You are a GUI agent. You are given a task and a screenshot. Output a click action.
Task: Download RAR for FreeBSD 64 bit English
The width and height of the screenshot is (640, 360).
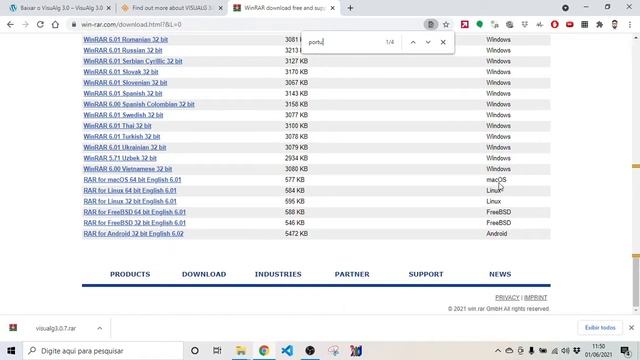click(134, 212)
